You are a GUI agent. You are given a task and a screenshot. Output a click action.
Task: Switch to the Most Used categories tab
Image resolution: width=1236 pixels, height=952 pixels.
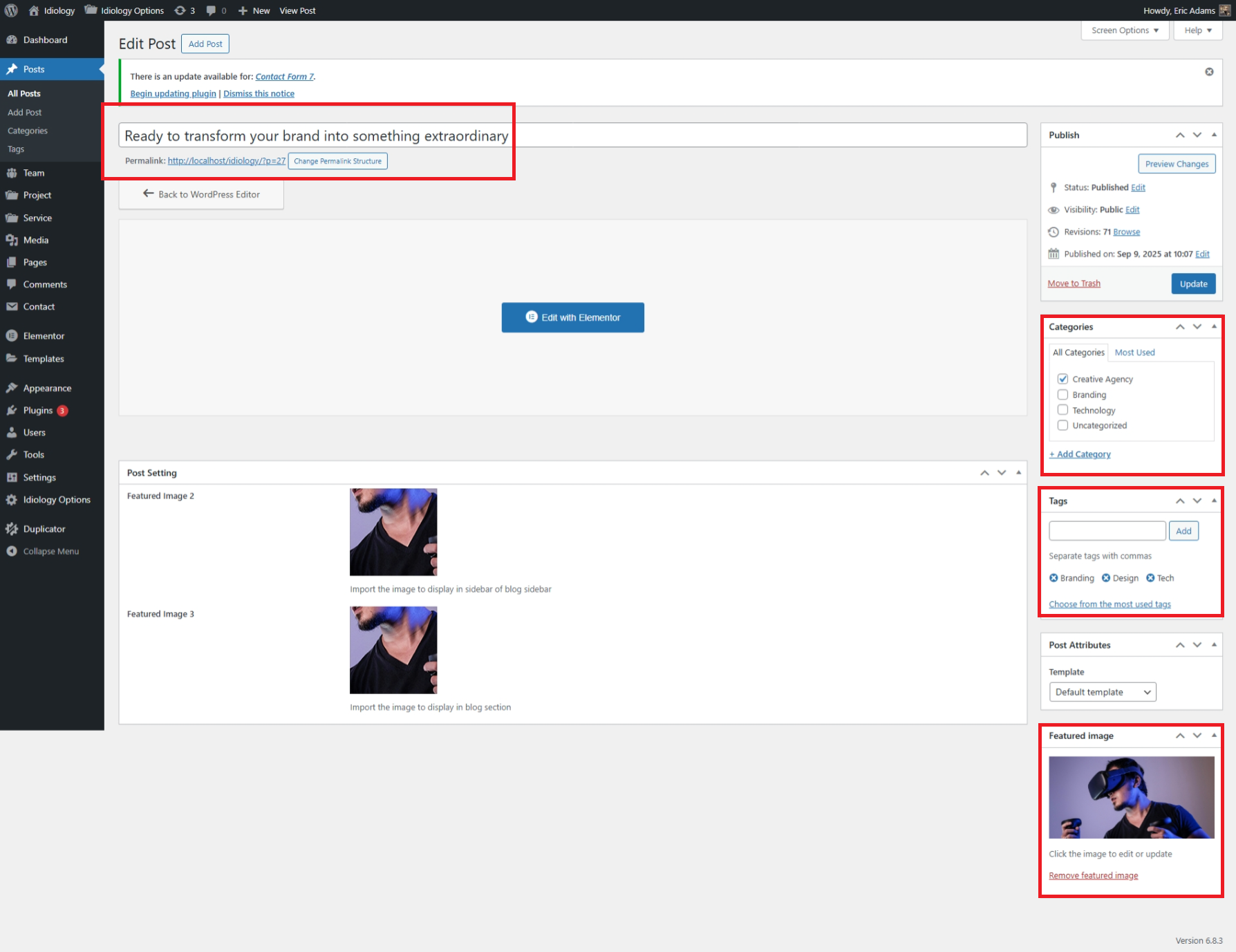pyautogui.click(x=1134, y=353)
